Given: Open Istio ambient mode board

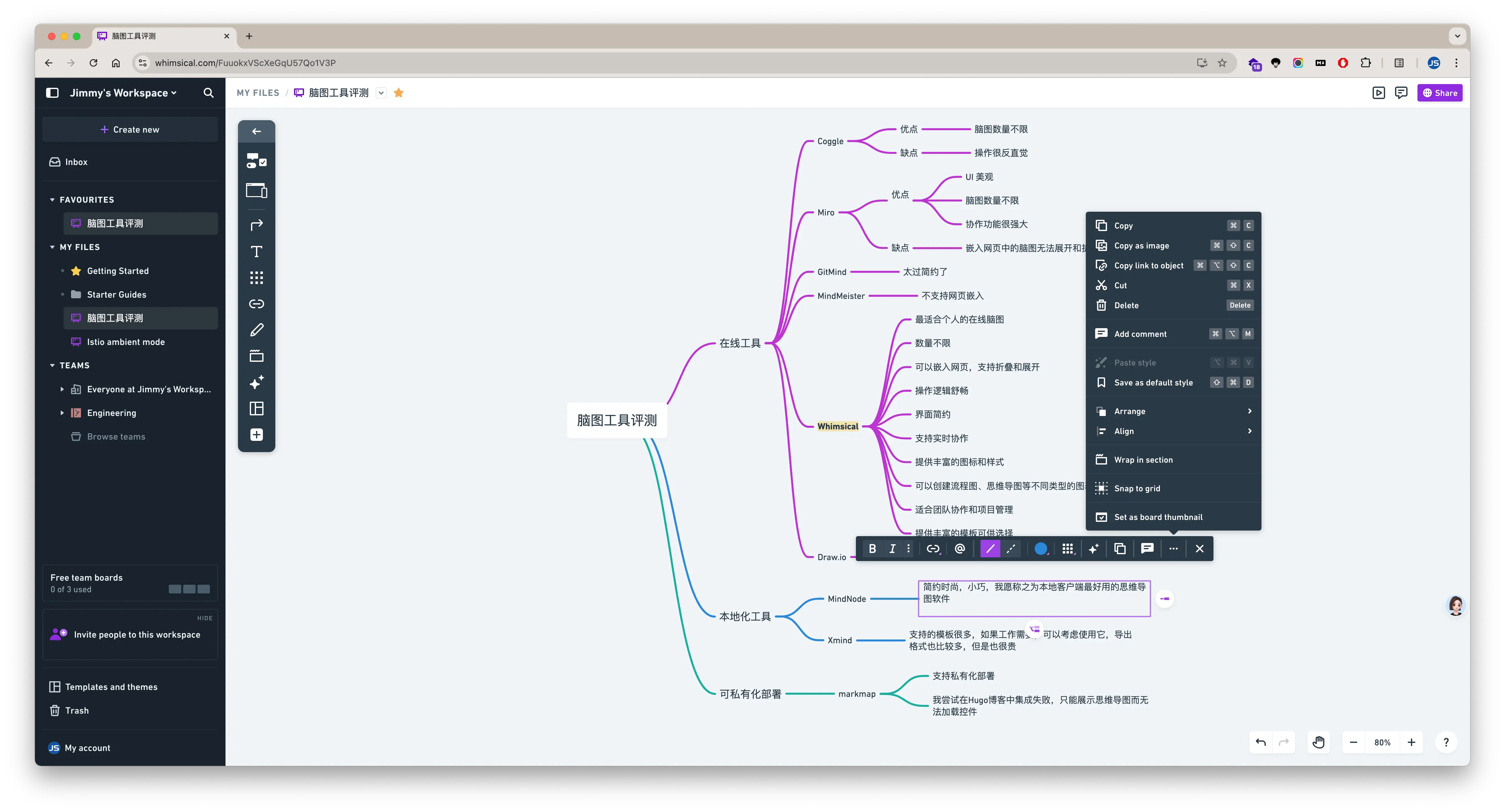Looking at the screenshot, I should tap(140, 342).
